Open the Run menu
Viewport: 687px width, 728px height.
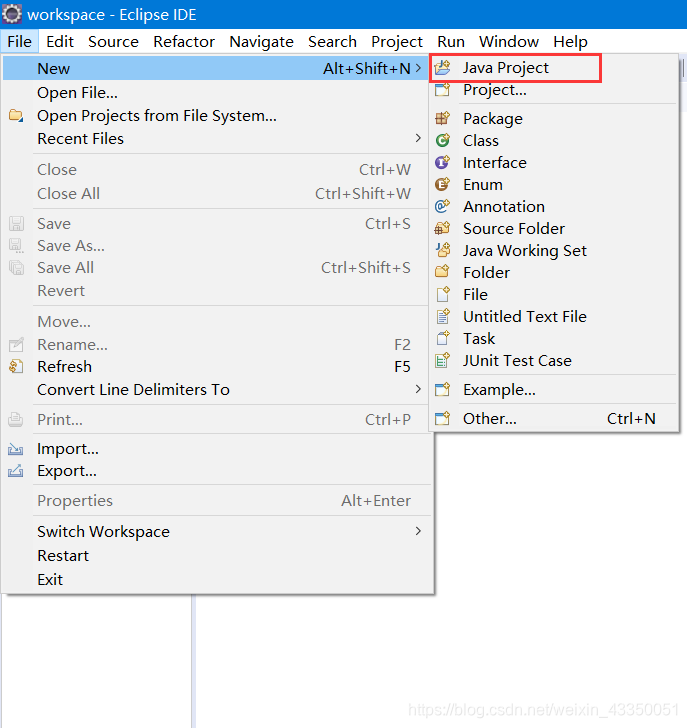(451, 42)
